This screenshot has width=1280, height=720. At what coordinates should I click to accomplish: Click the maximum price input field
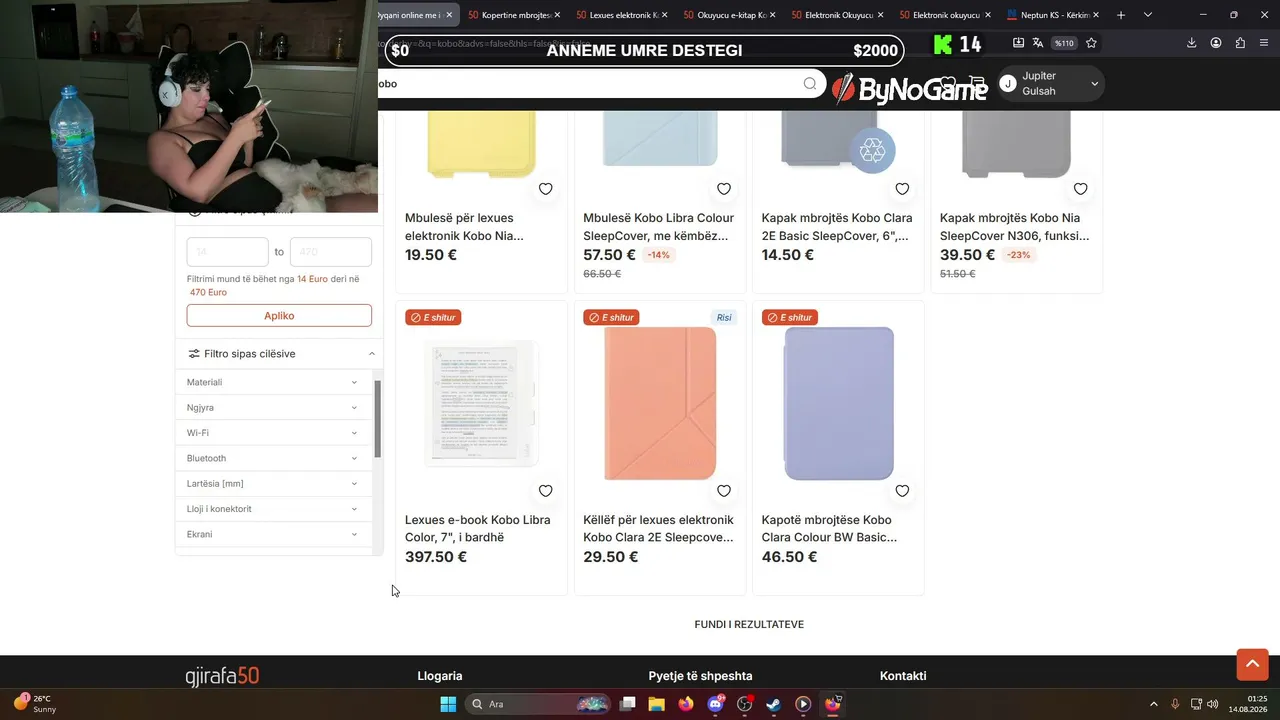coord(331,252)
